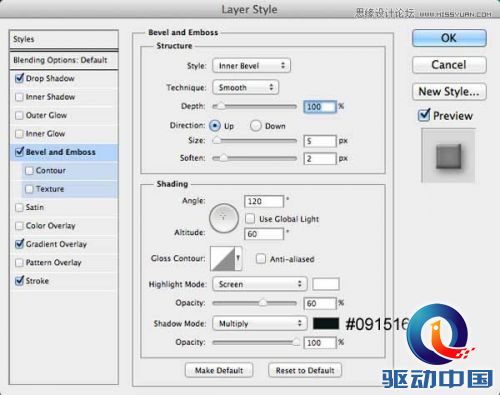This screenshot has width=500, height=395.
Task: Click the Make Default button
Action: click(x=219, y=370)
